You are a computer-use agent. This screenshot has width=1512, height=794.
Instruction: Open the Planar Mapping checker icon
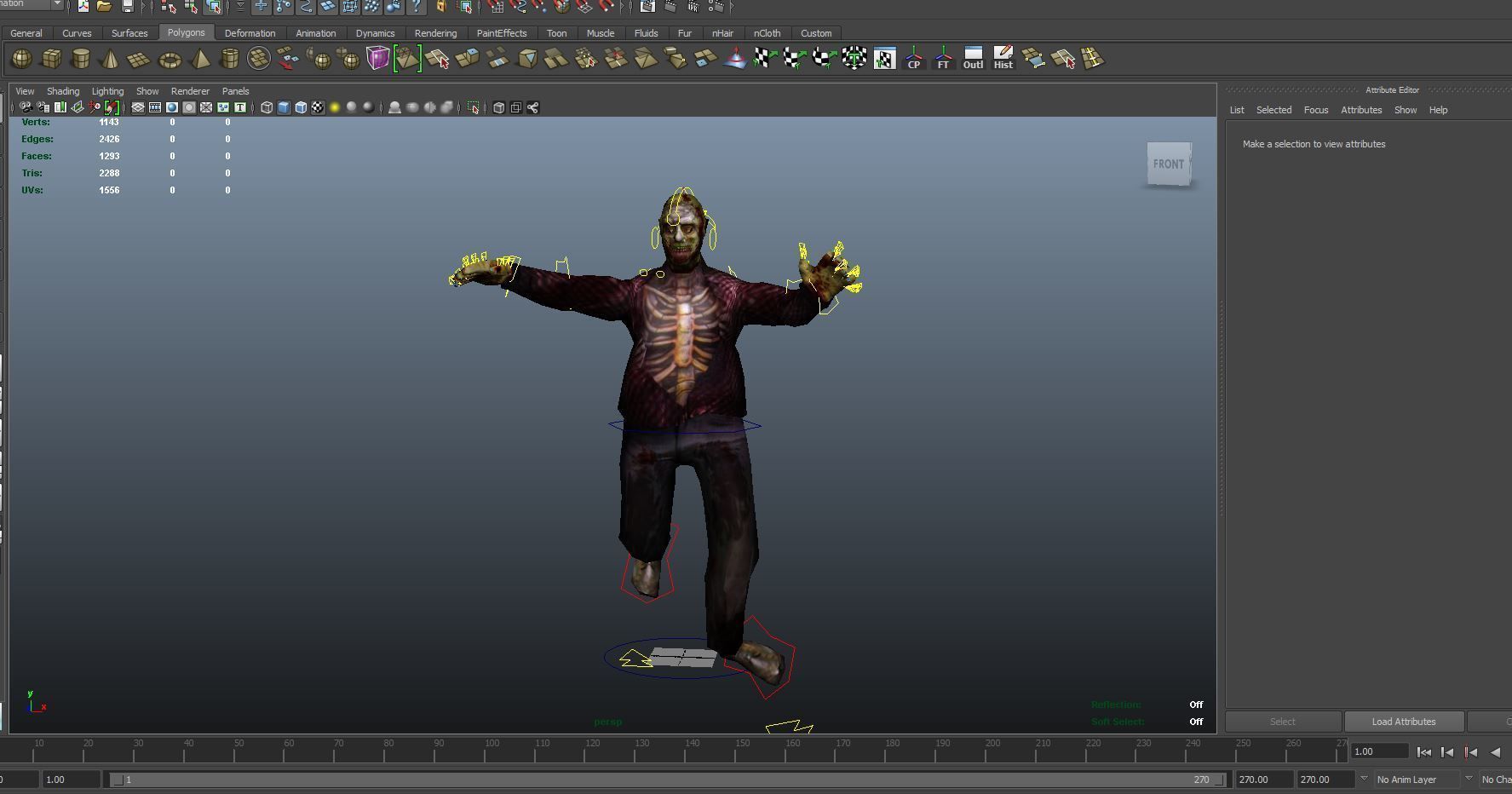point(764,59)
